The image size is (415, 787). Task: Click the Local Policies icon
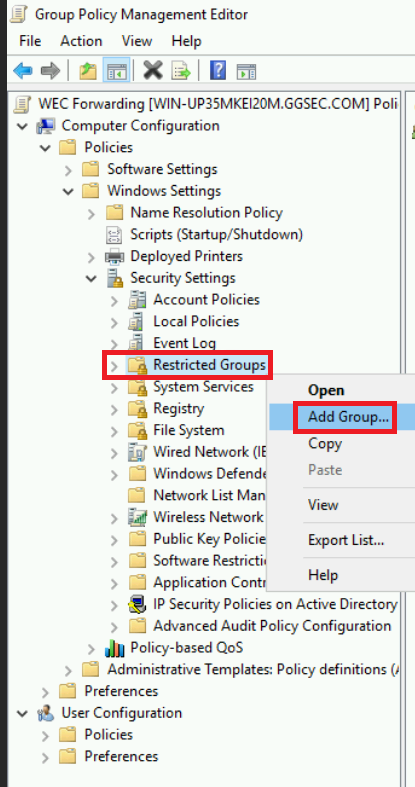[137, 322]
